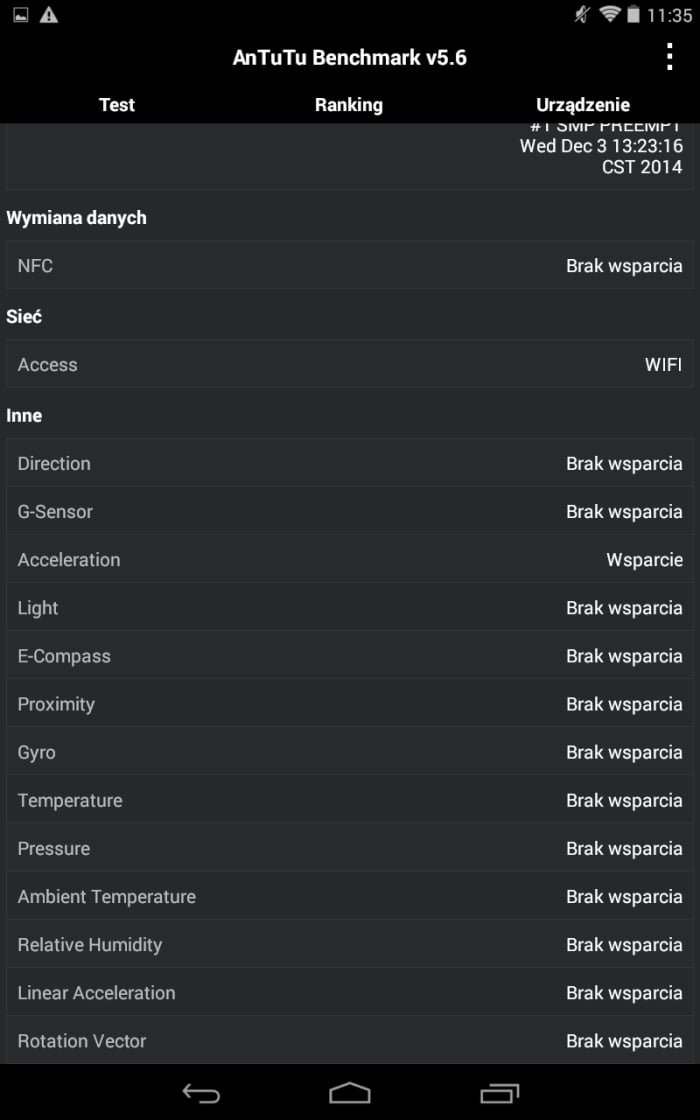Switch to the Ranking tab

(x=349, y=104)
